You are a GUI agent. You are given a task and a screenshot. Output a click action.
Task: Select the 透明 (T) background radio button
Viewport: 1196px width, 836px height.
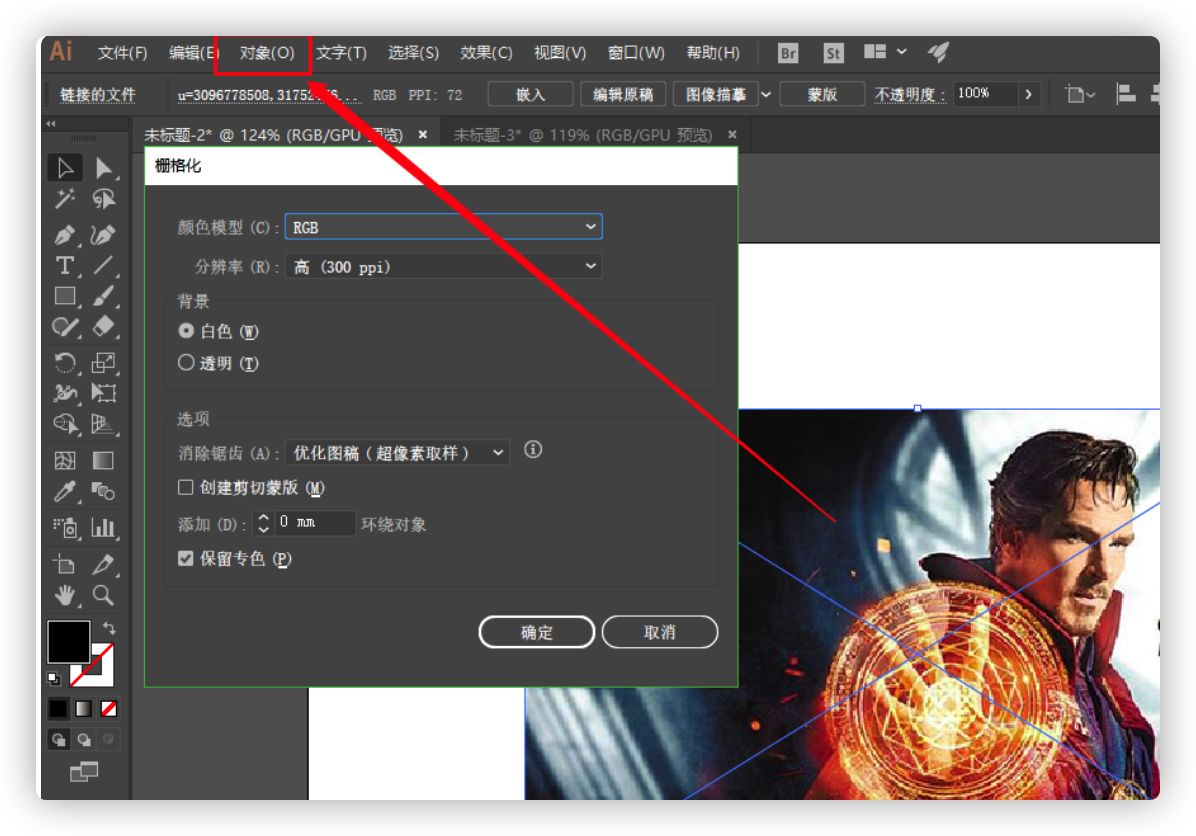point(186,362)
